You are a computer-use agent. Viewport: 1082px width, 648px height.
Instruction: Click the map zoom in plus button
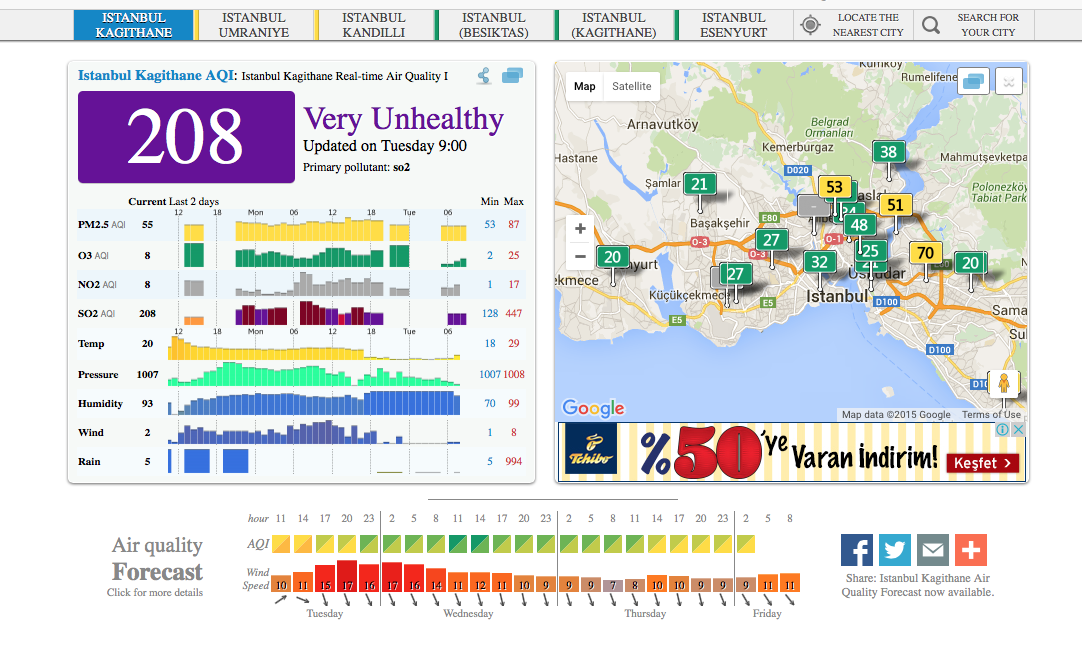click(x=581, y=229)
